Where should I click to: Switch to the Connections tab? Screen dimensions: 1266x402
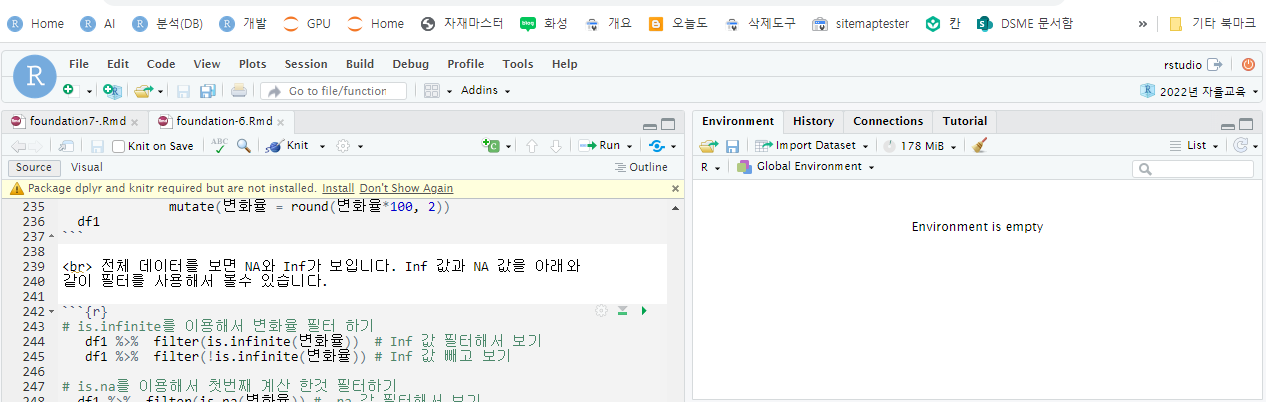888,121
